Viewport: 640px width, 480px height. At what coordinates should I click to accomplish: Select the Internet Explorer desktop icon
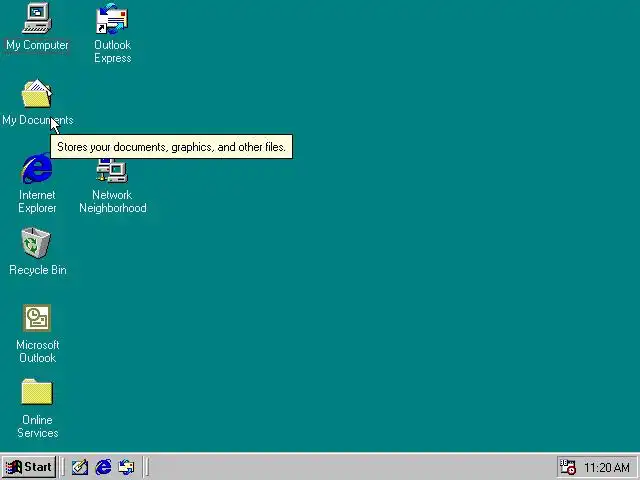point(37,168)
